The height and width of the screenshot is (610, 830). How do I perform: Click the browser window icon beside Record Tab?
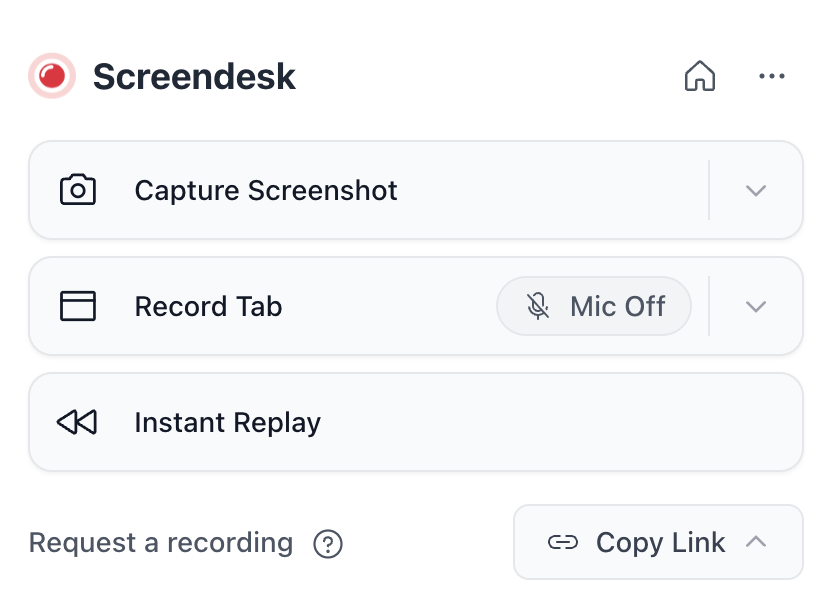(78, 306)
